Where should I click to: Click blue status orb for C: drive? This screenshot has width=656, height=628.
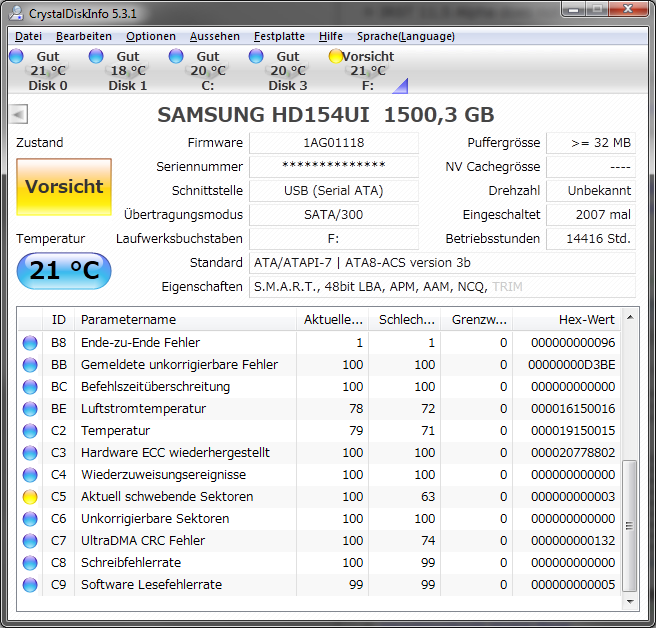[x=176, y=56]
